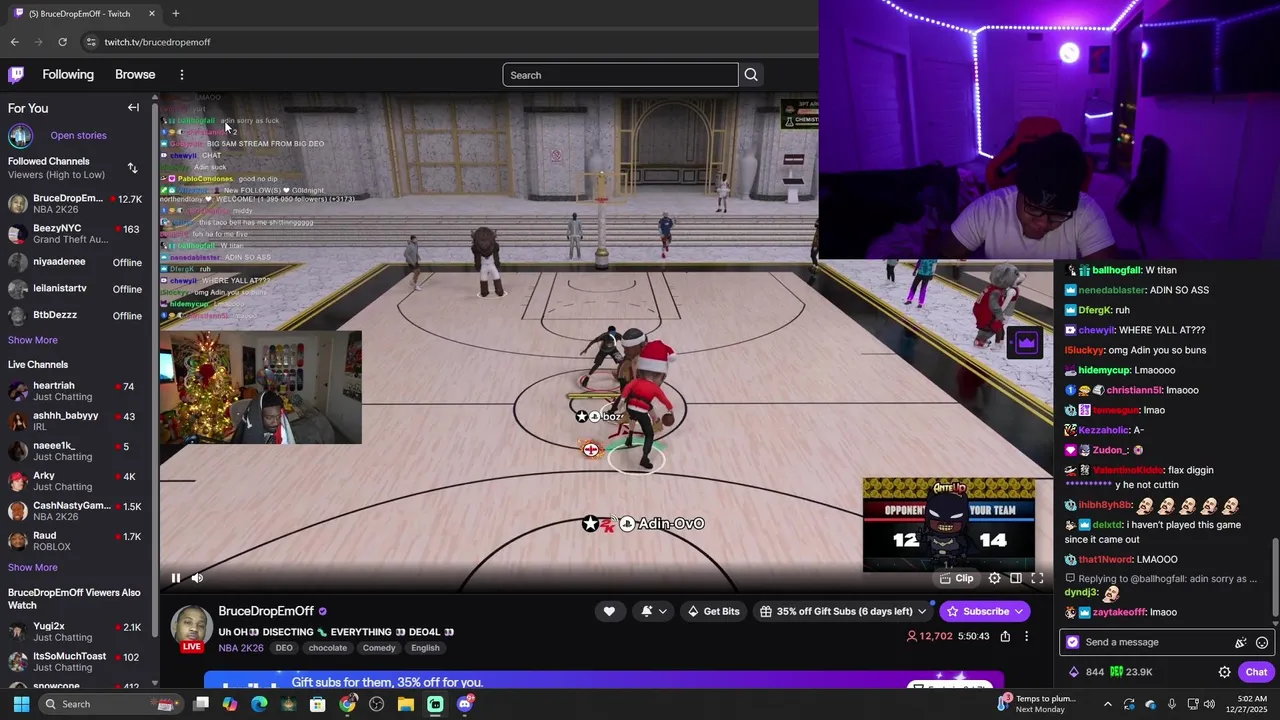Change Followed Channels sort order
The image size is (1280, 720).
(132, 168)
